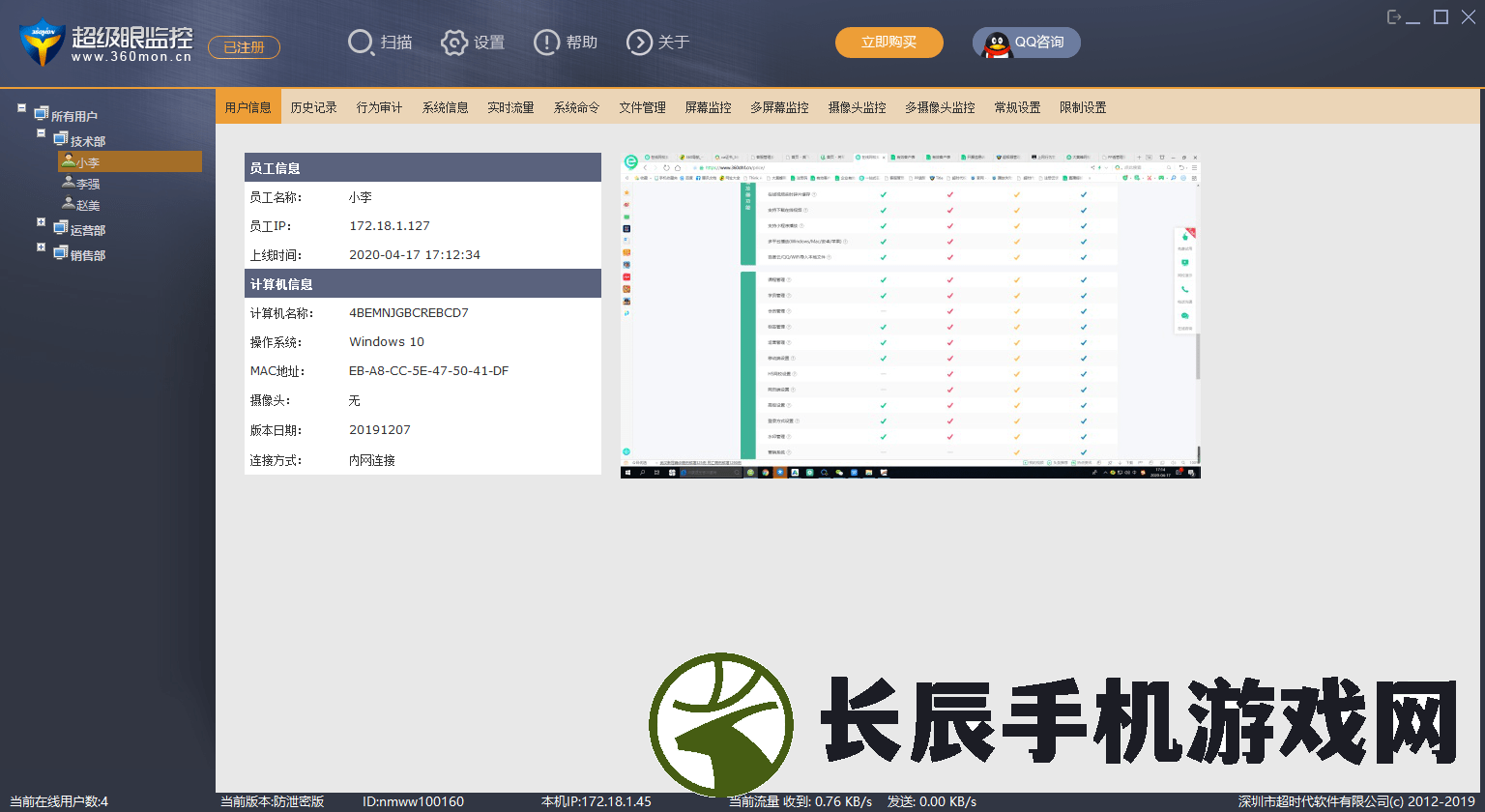This screenshot has width=1485, height=812.
Task: Collapse the 技术部 tree node
Action: (41, 133)
